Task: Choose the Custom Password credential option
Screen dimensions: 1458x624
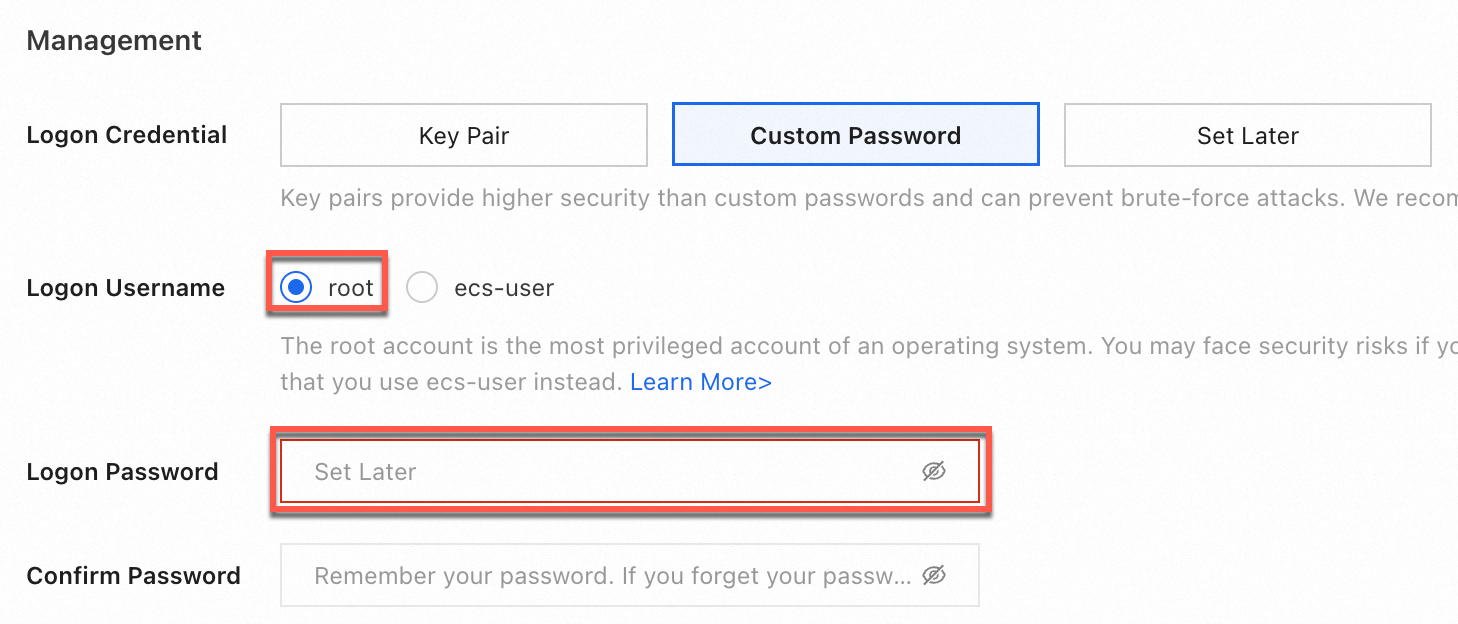Action: [x=855, y=135]
